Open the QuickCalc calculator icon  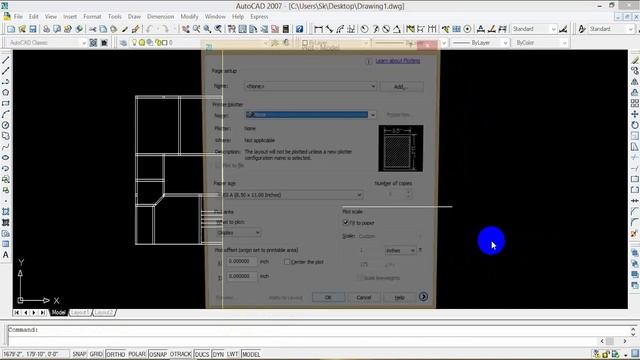pos(286,29)
